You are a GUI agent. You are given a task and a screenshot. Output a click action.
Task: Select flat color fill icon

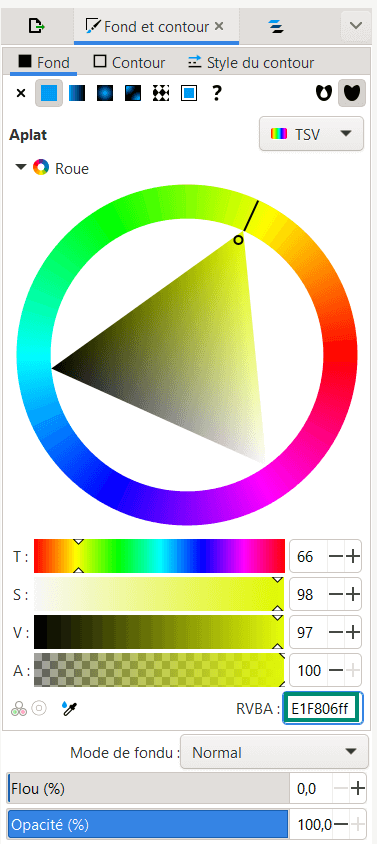point(49,94)
